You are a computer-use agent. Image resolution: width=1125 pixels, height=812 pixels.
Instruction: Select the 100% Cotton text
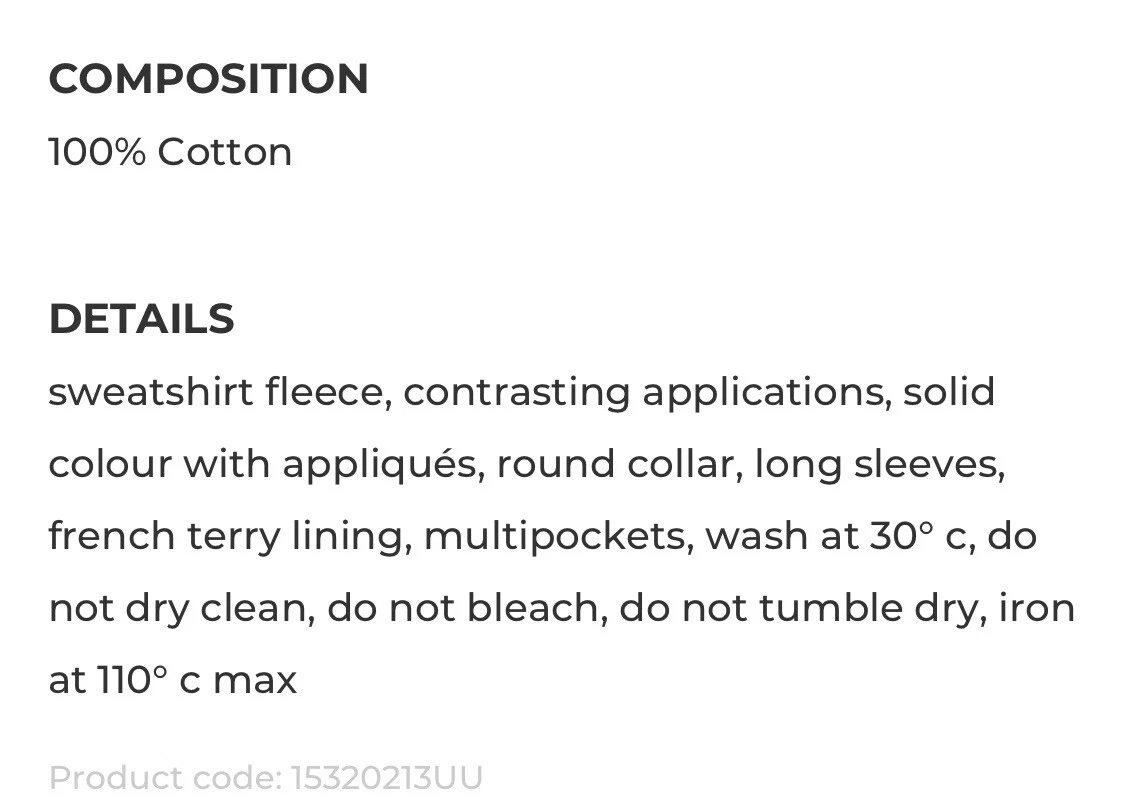pos(170,151)
